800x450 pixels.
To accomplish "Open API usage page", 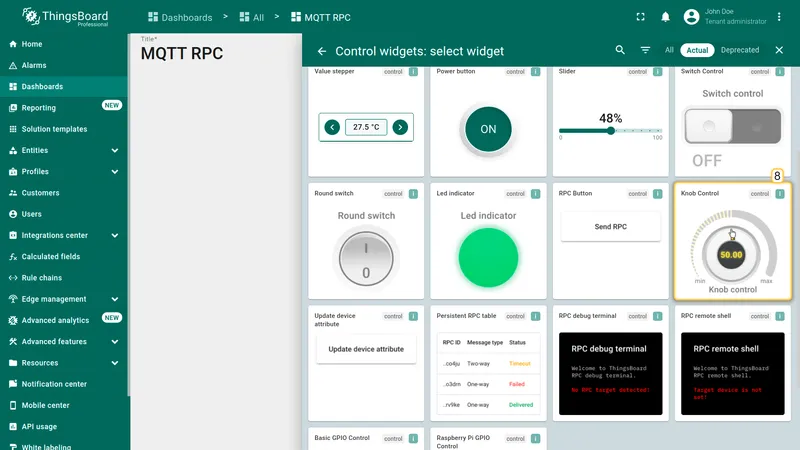I will click(64, 427).
